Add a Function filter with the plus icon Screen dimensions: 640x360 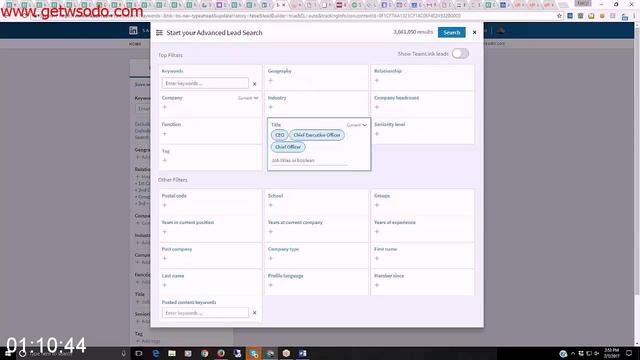164,134
